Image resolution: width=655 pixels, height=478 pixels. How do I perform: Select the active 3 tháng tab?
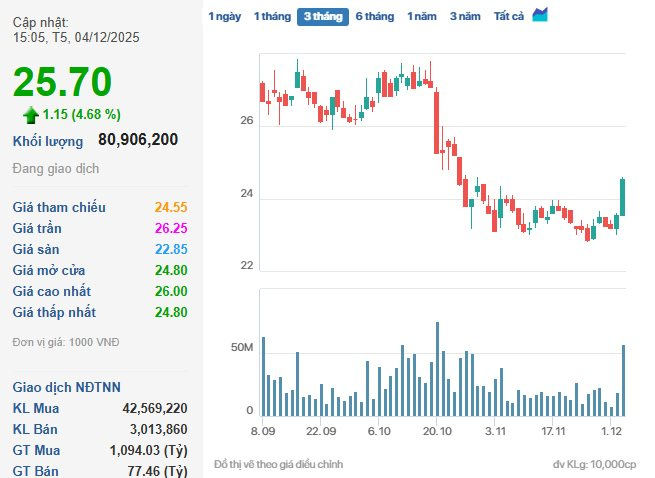(x=321, y=16)
